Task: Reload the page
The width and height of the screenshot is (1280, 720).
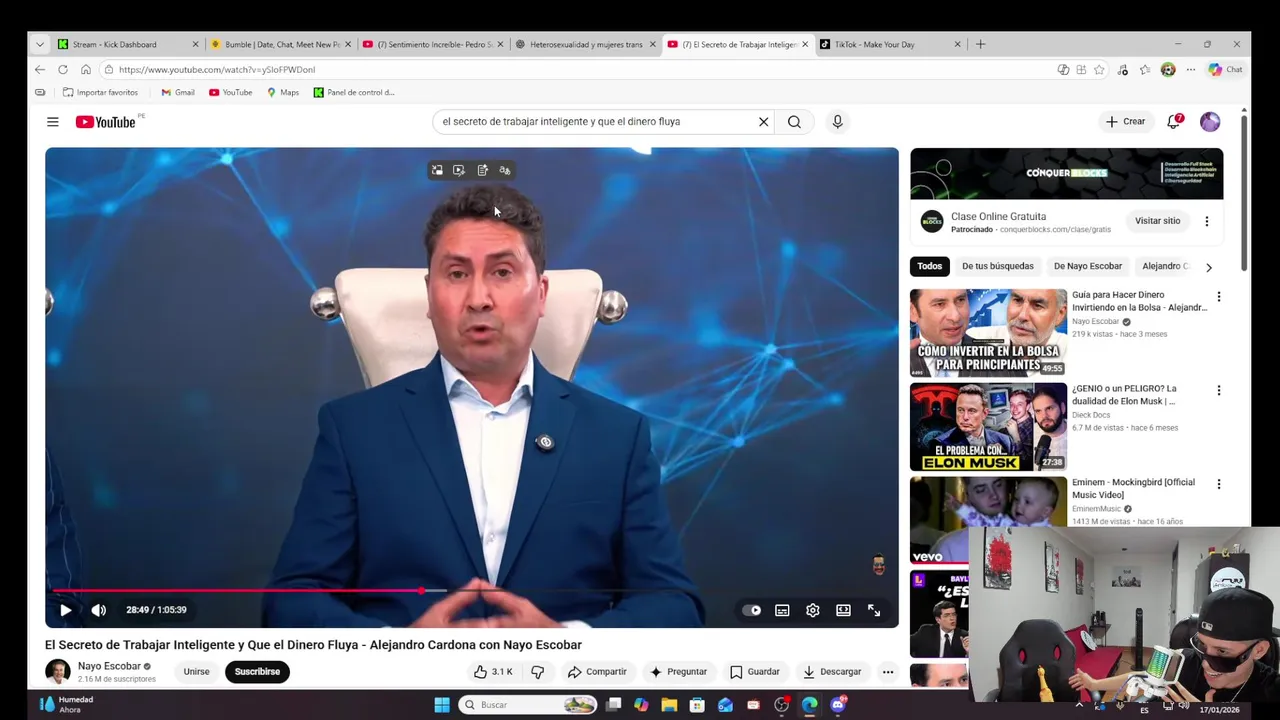Action: (x=63, y=70)
